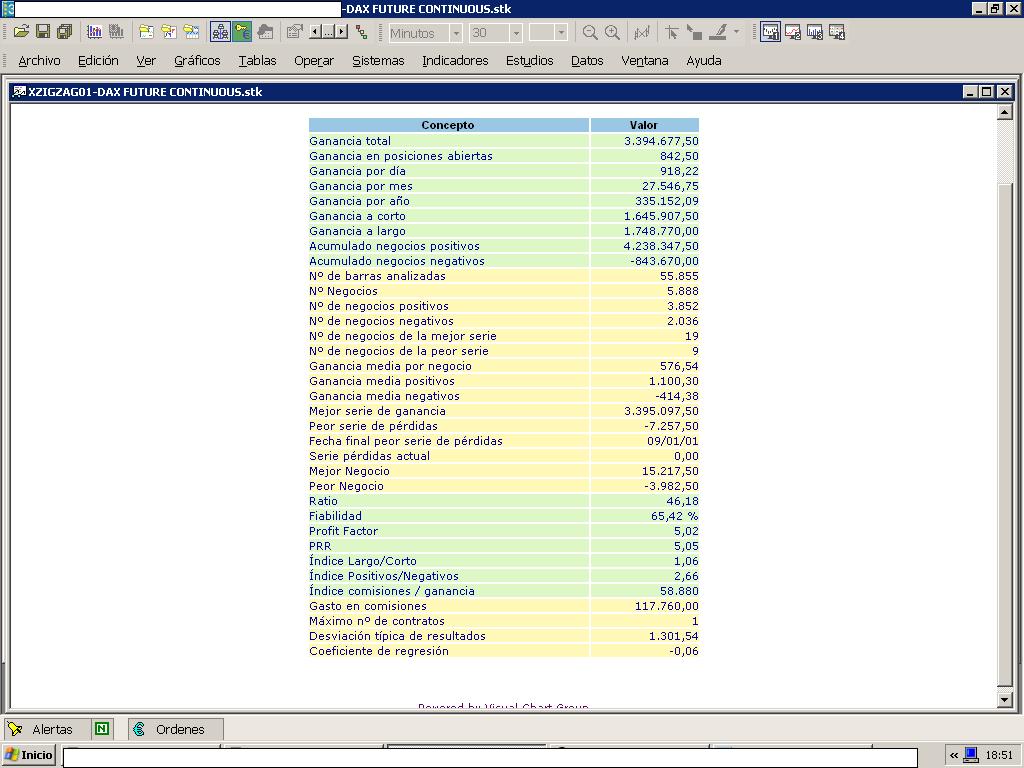Open the Gráficos menu
This screenshot has width=1024, height=768.
point(197,61)
